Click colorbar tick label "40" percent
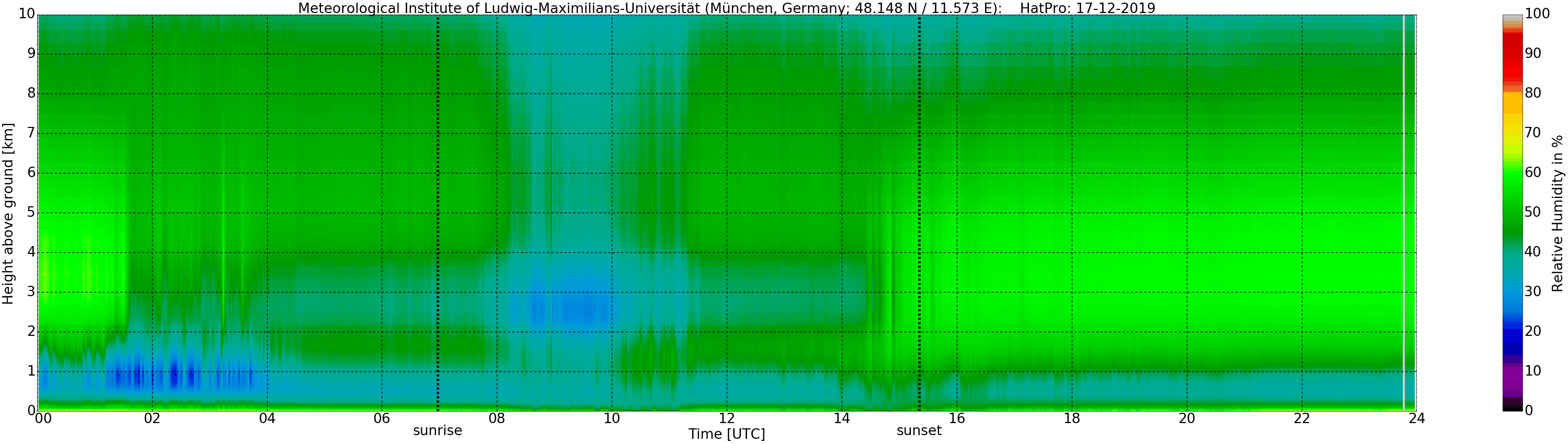The image size is (1568, 444). coord(1532,252)
